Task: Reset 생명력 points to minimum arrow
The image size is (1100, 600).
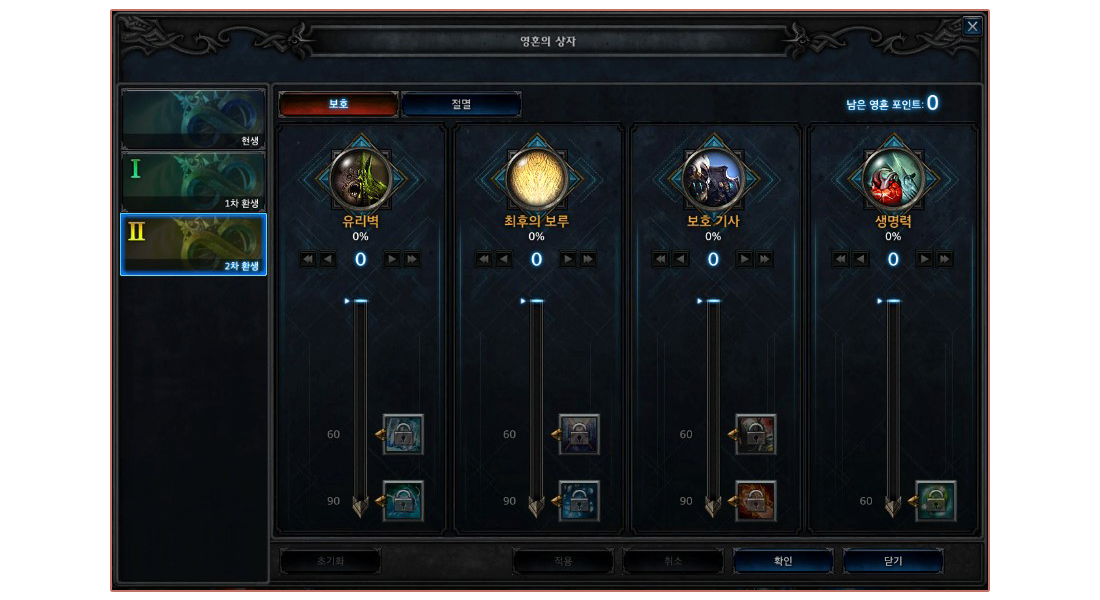Action: tap(840, 259)
